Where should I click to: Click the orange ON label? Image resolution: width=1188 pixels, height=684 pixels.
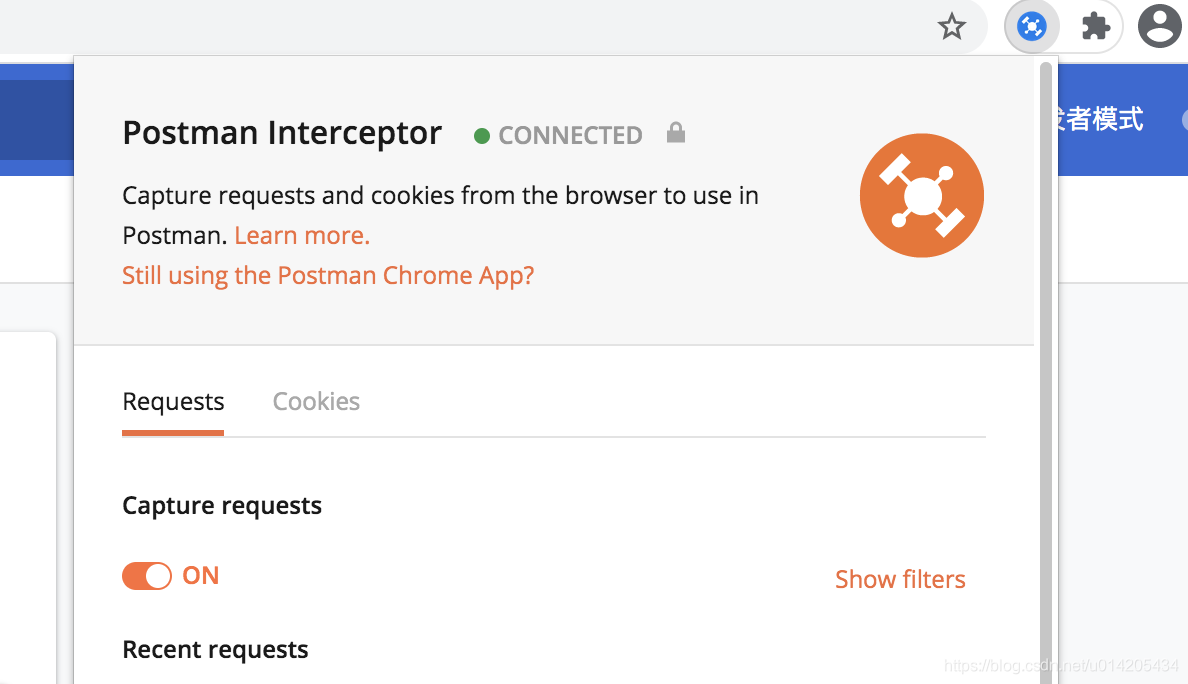point(201,576)
